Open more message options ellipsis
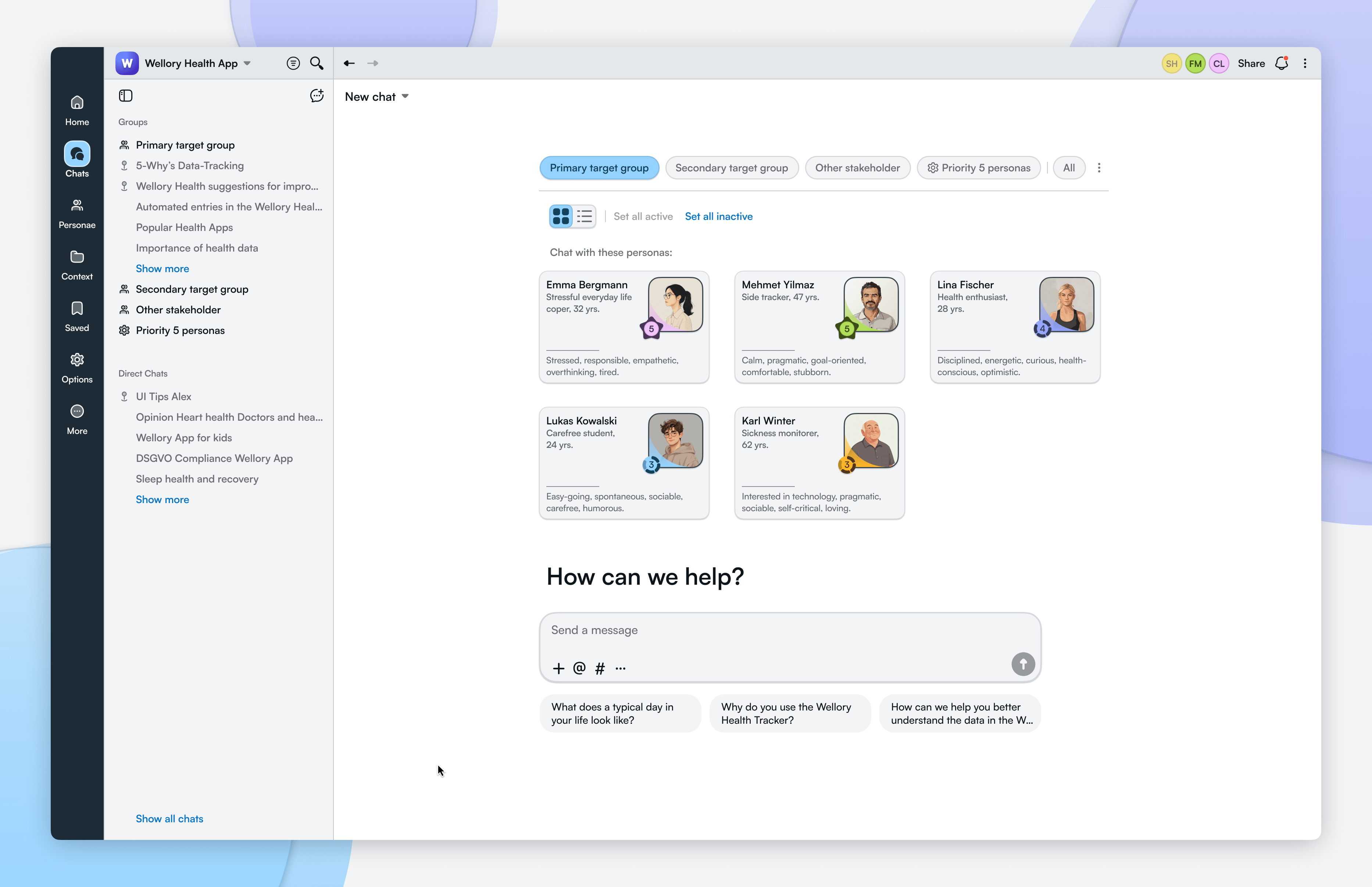 (620, 668)
